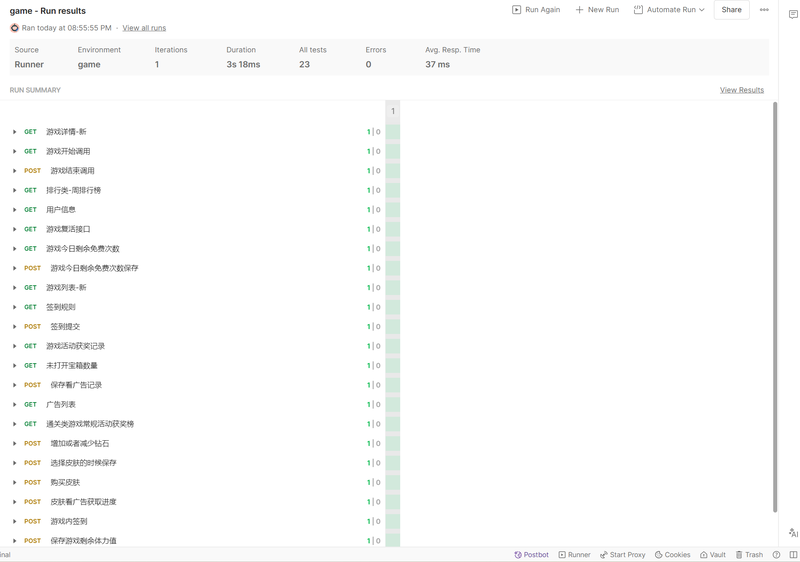Open the comments panel icon
This screenshot has width=800, height=562.
[793, 14]
